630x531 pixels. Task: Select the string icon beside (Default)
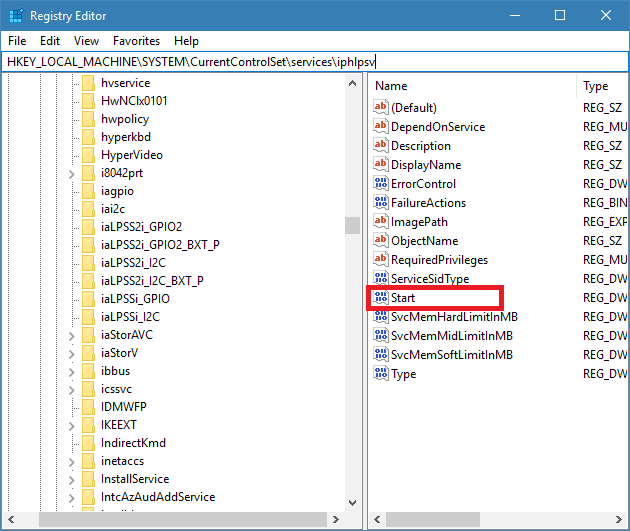[380, 107]
